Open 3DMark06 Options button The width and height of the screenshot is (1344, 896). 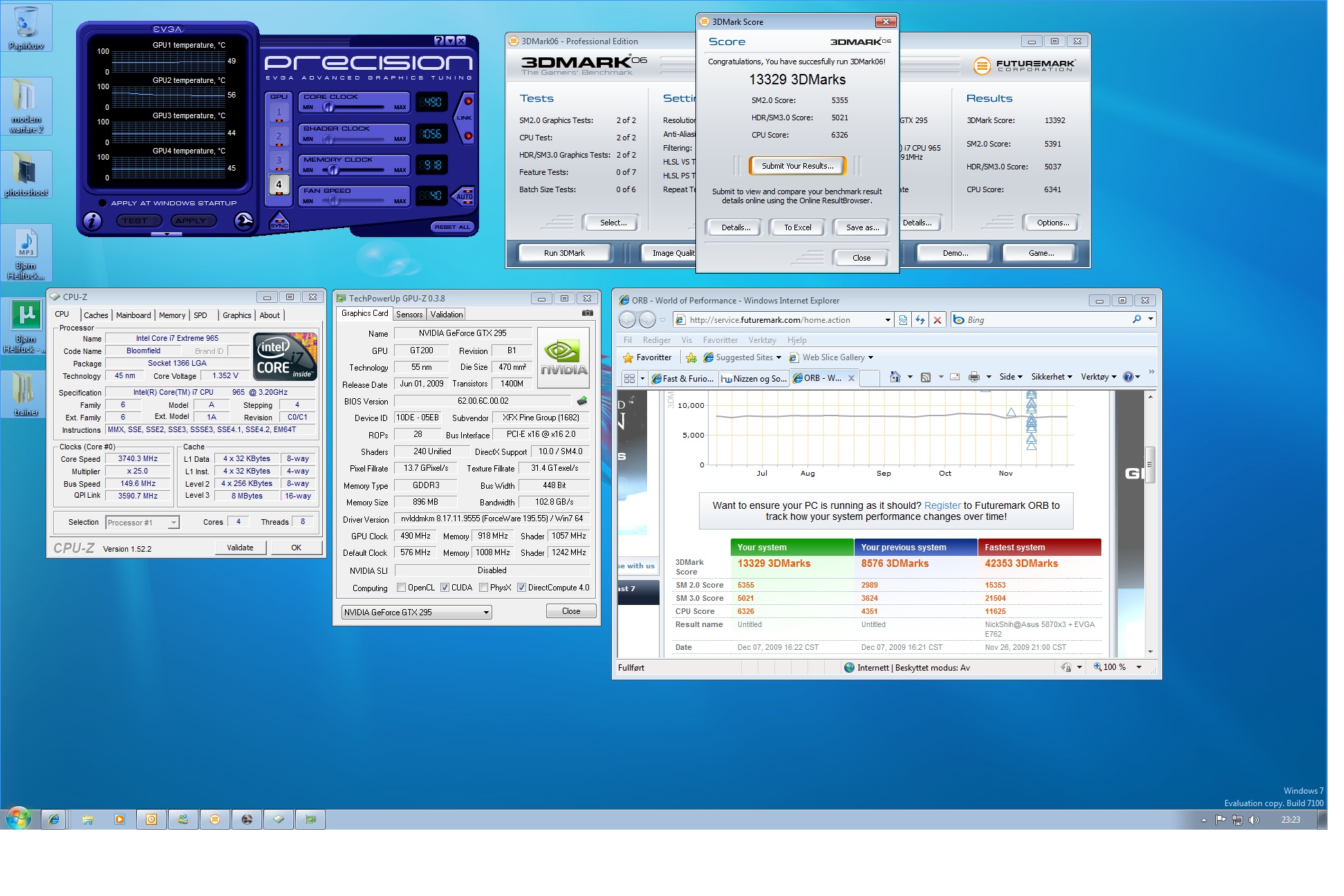point(1052,223)
